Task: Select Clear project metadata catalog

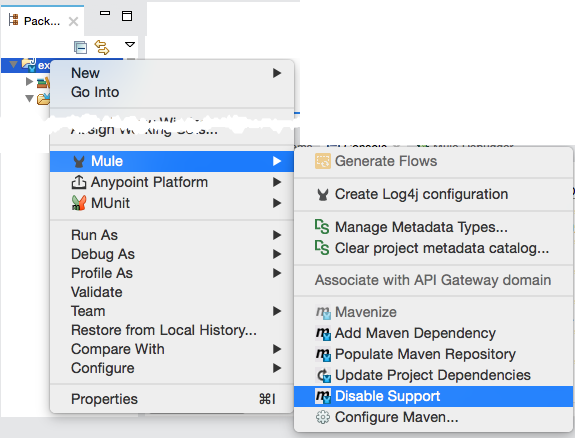Action: [433, 248]
